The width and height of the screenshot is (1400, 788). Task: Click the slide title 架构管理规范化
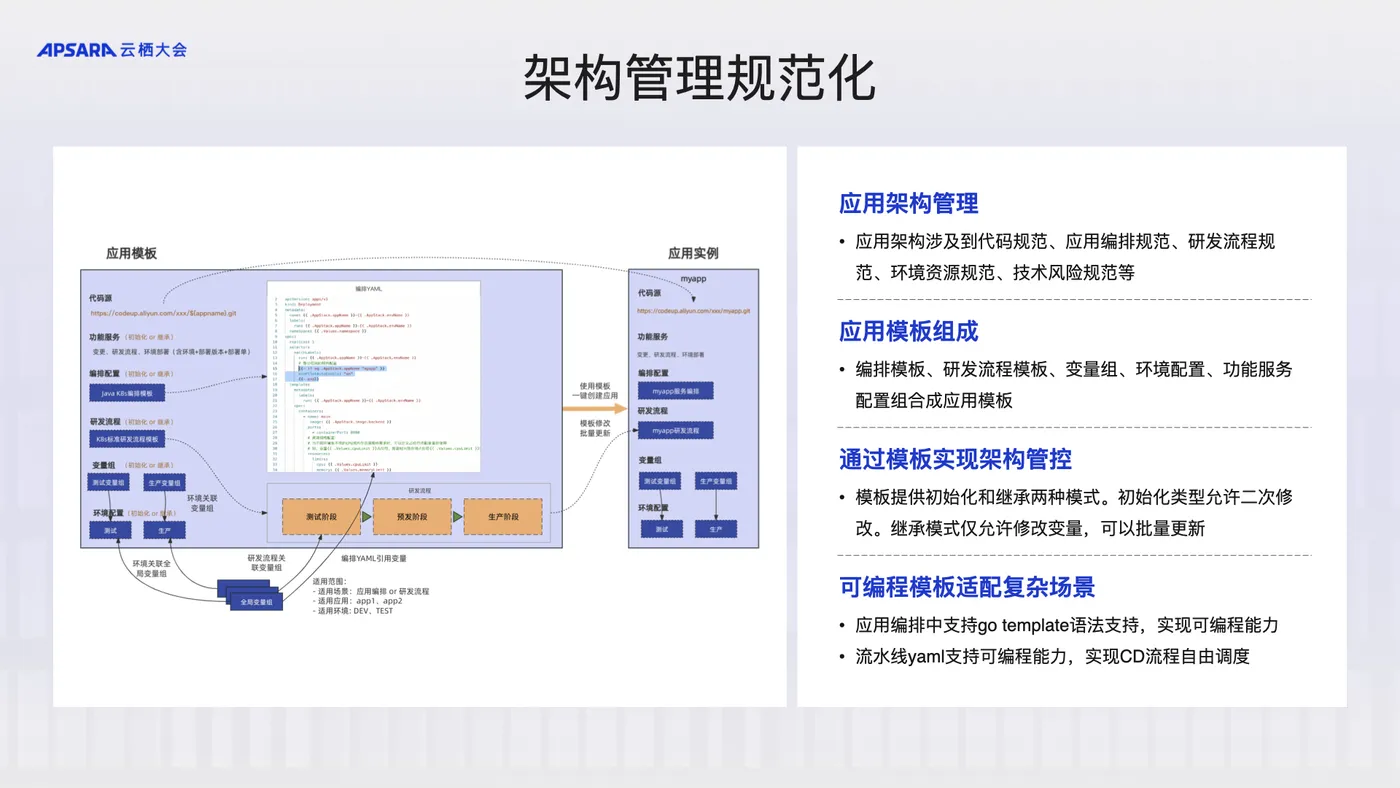(699, 78)
